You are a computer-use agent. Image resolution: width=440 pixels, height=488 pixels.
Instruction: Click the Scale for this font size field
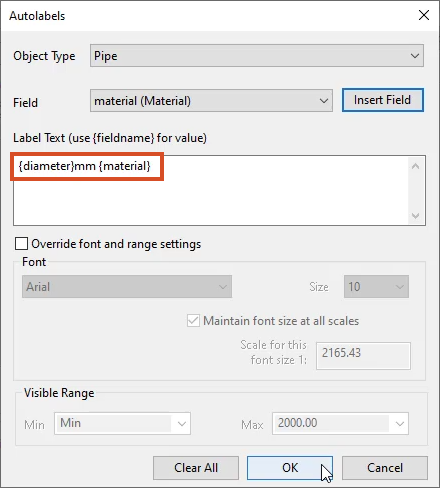click(363, 356)
